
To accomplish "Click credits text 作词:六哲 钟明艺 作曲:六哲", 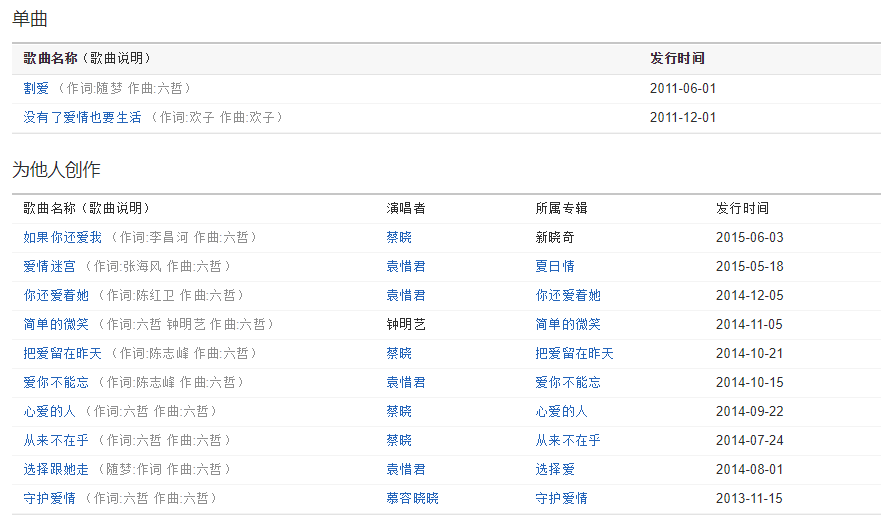I will [186, 324].
